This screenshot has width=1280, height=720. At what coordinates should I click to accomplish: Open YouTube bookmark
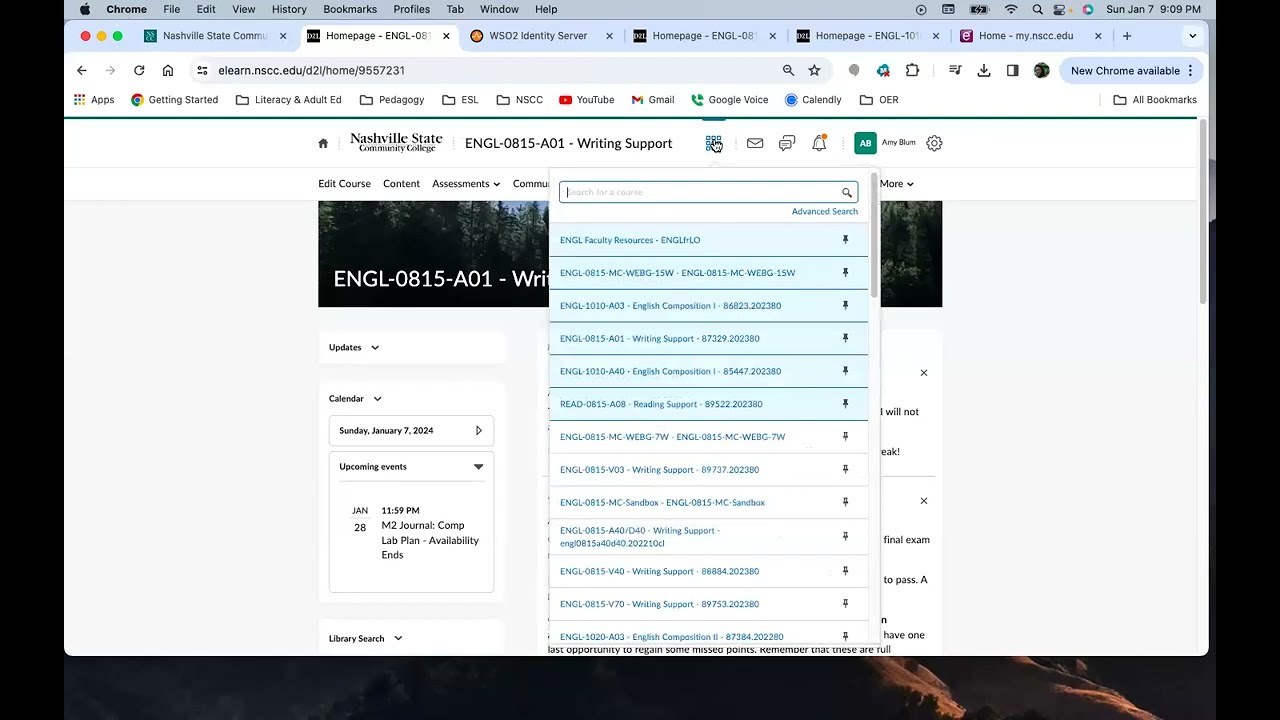coord(587,100)
